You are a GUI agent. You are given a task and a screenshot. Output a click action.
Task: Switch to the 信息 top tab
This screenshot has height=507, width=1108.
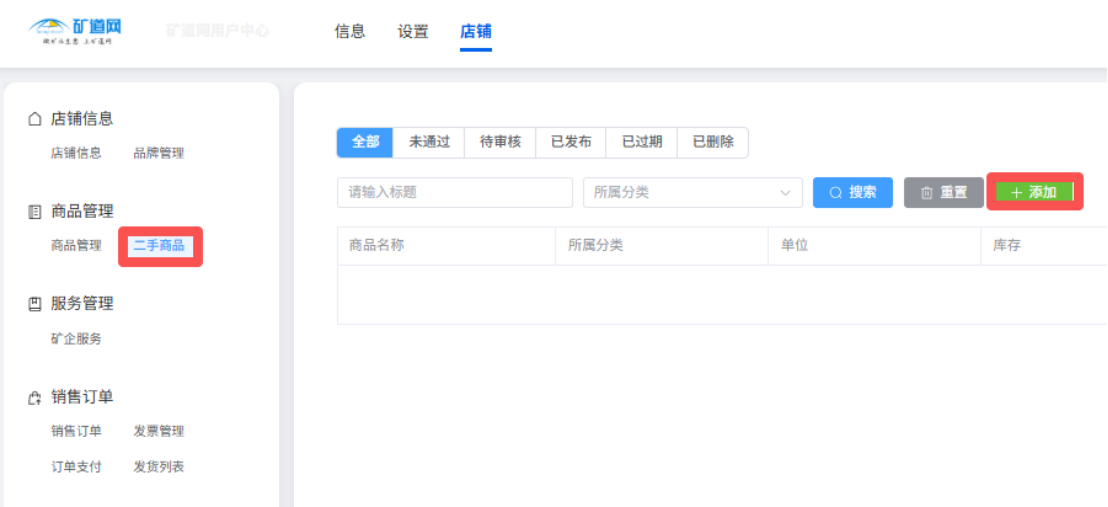[x=350, y=31]
